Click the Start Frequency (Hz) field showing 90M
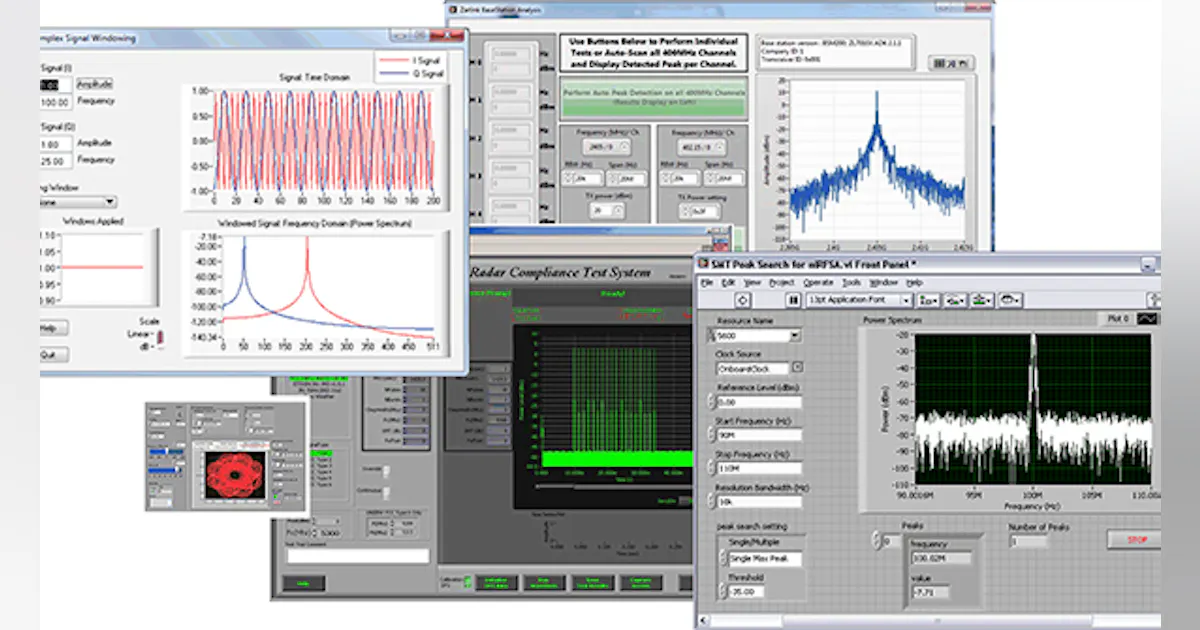Image resolution: width=1200 pixels, height=630 pixels. coord(758,435)
